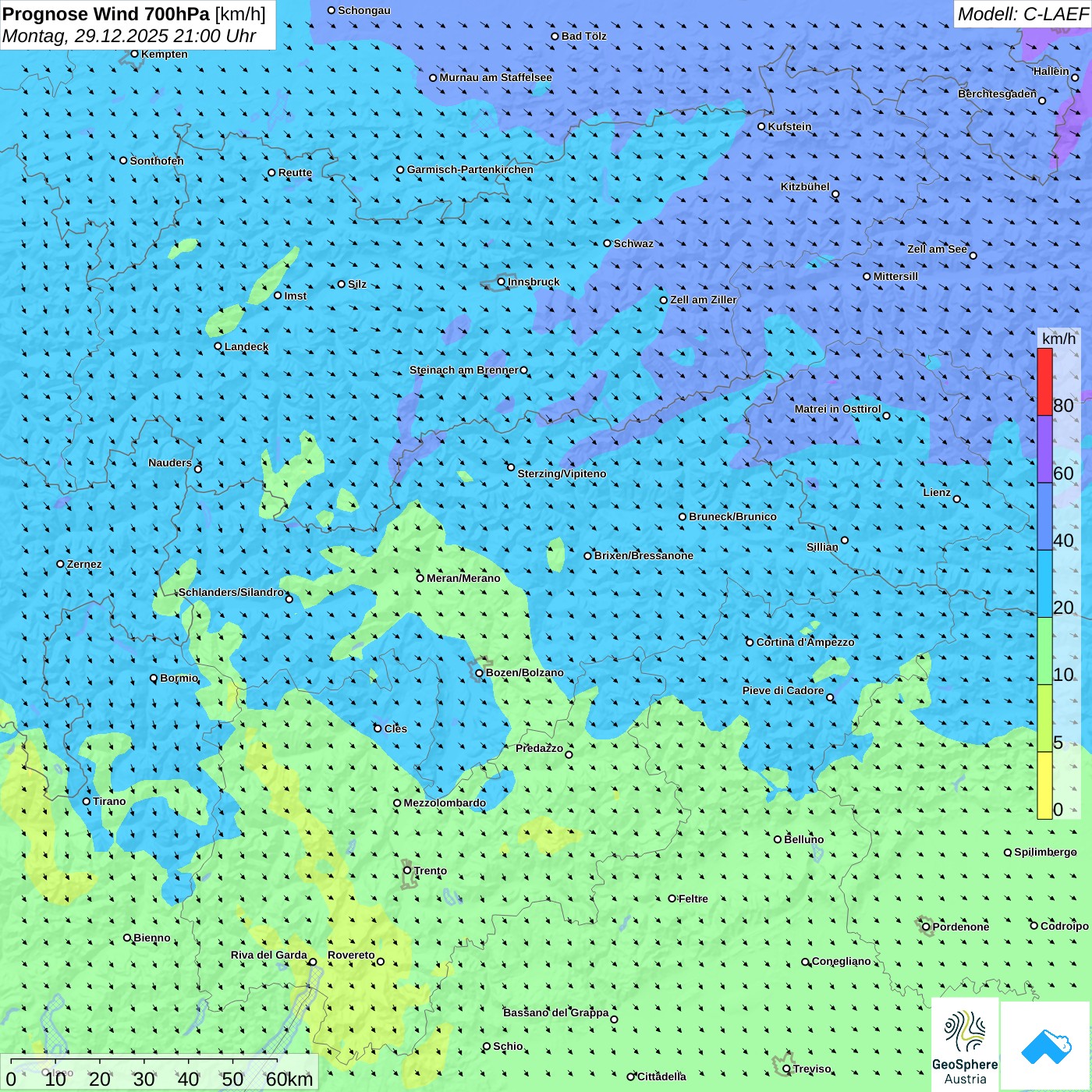
Task: Click the Lienz location dot
Action: pos(957,499)
